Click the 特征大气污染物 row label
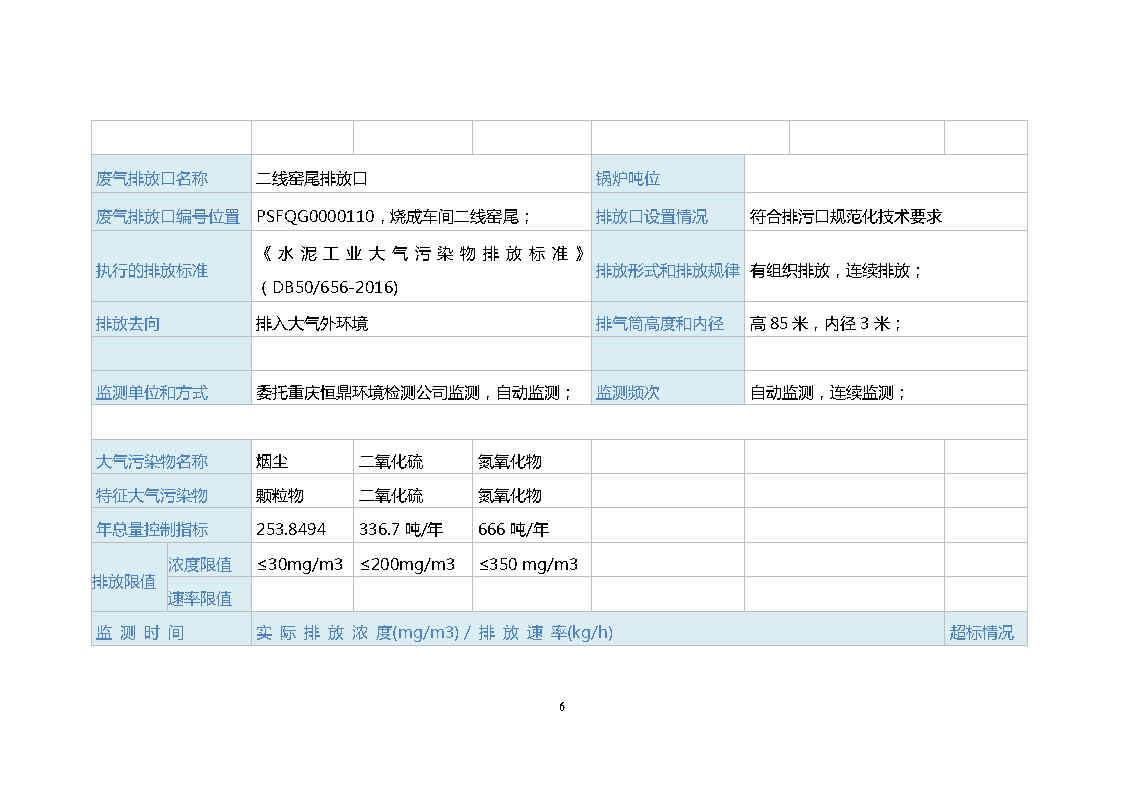 152,495
